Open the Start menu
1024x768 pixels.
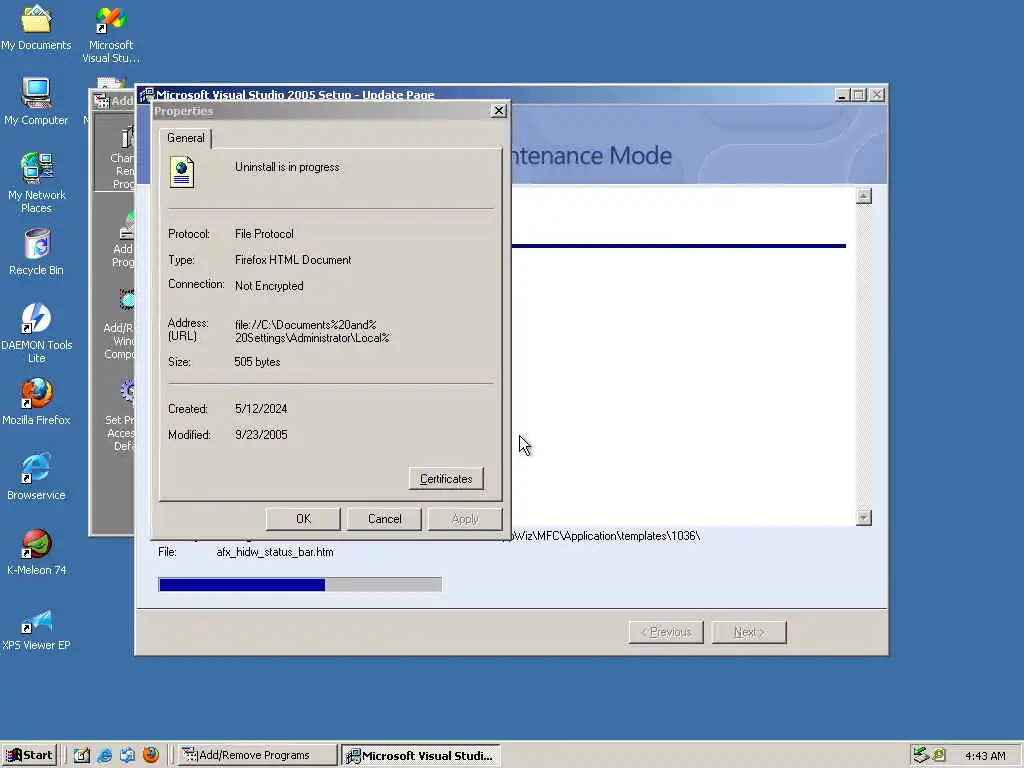coord(29,755)
